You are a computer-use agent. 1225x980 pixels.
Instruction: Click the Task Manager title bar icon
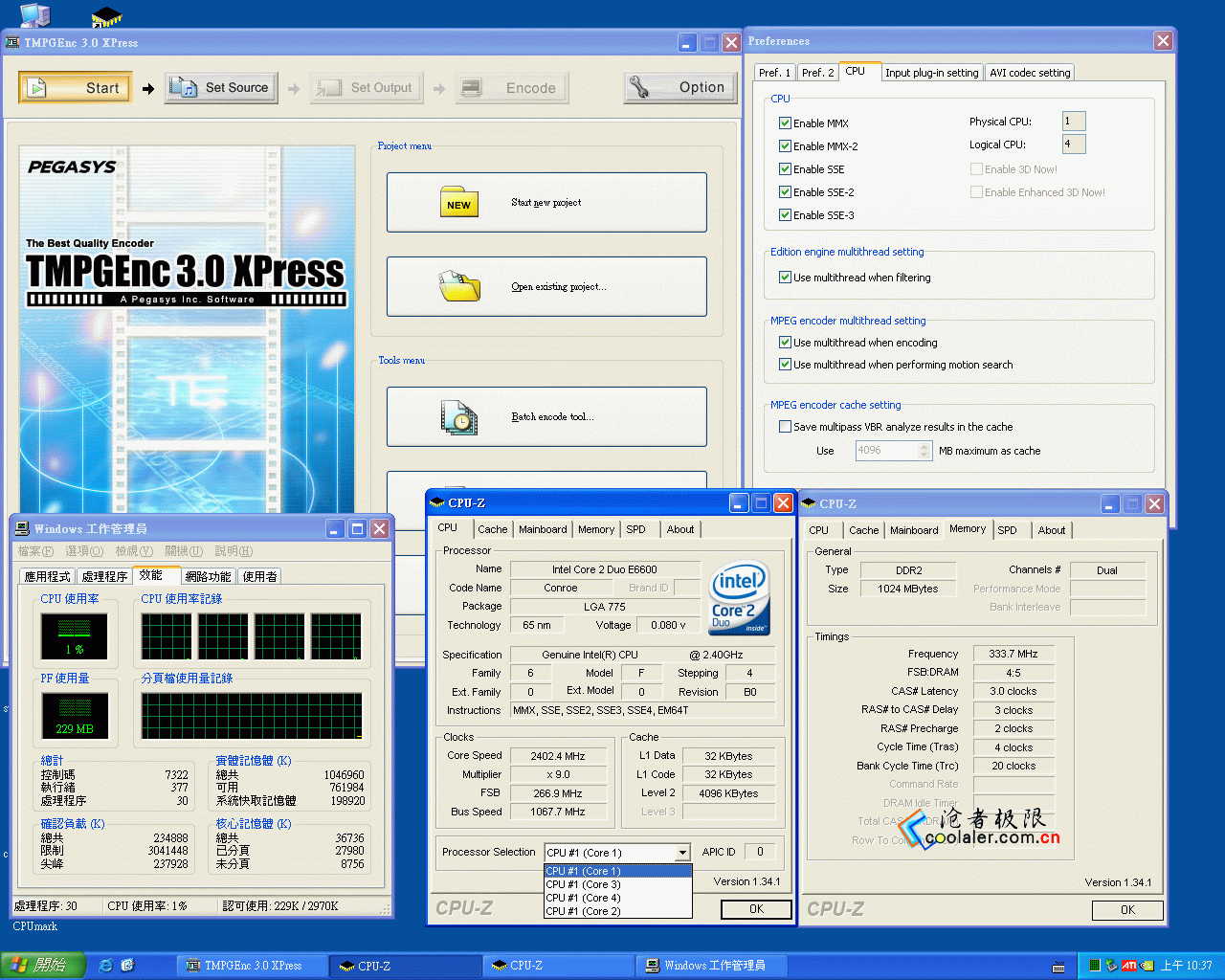coord(22,528)
